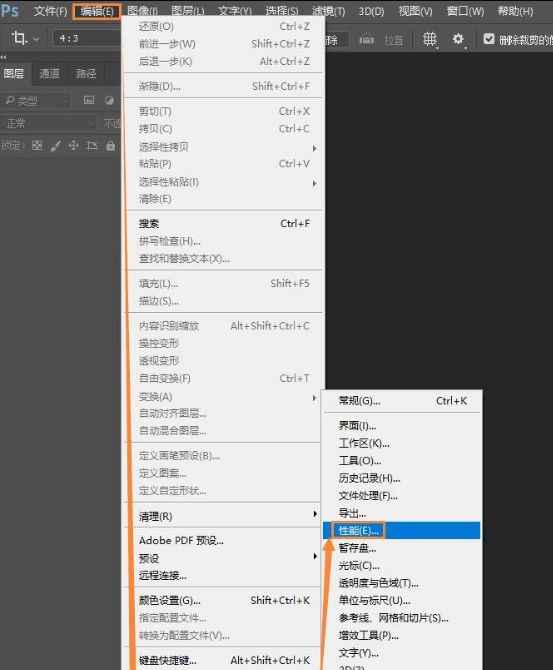Screen dimensions: 553x670
Task: Open 界面(I)... preferences
Action: click(402, 426)
